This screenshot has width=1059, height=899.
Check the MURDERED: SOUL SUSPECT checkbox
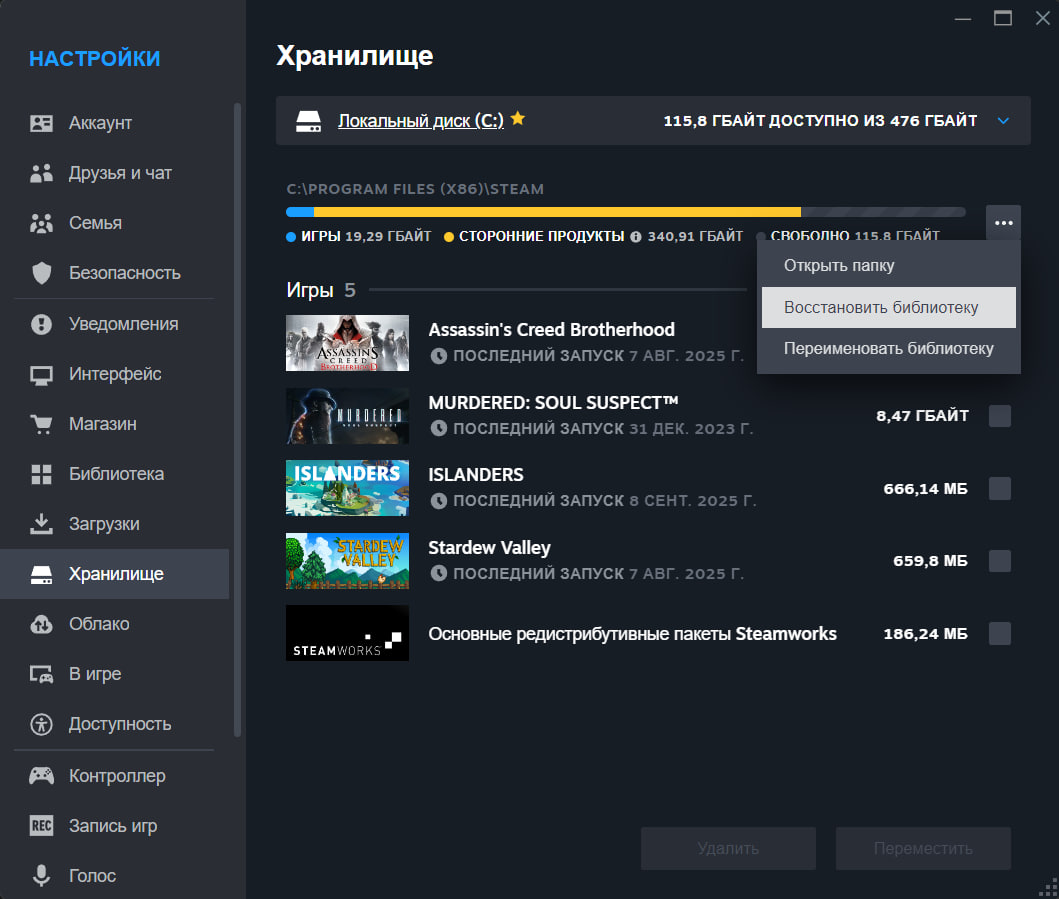[x=1000, y=416]
